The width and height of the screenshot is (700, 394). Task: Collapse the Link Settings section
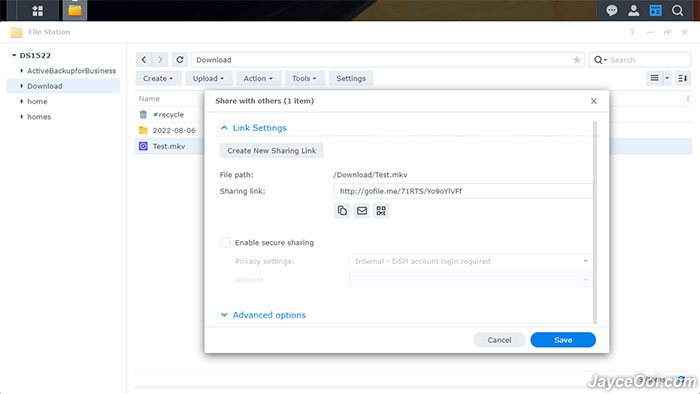(224, 128)
